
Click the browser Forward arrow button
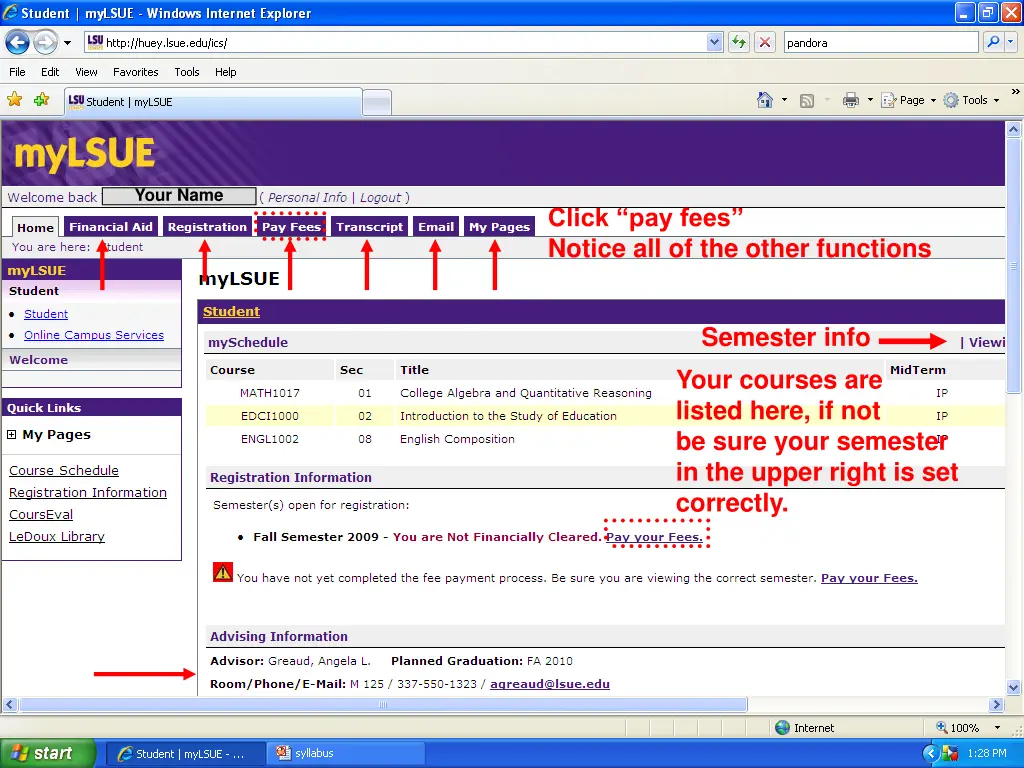tap(45, 43)
